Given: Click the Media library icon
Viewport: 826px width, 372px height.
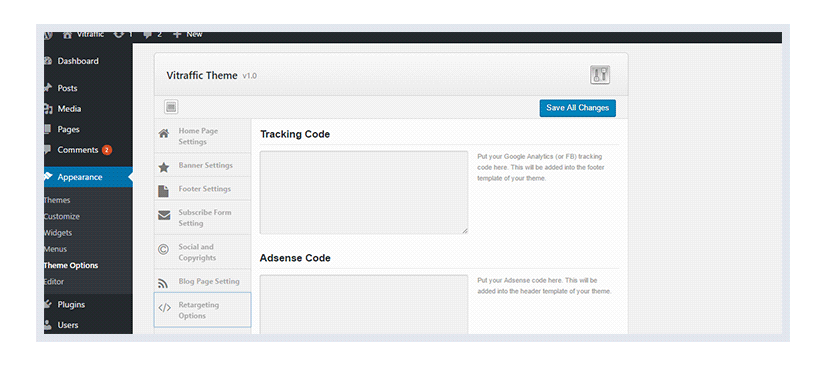Looking at the screenshot, I should [x=48, y=109].
